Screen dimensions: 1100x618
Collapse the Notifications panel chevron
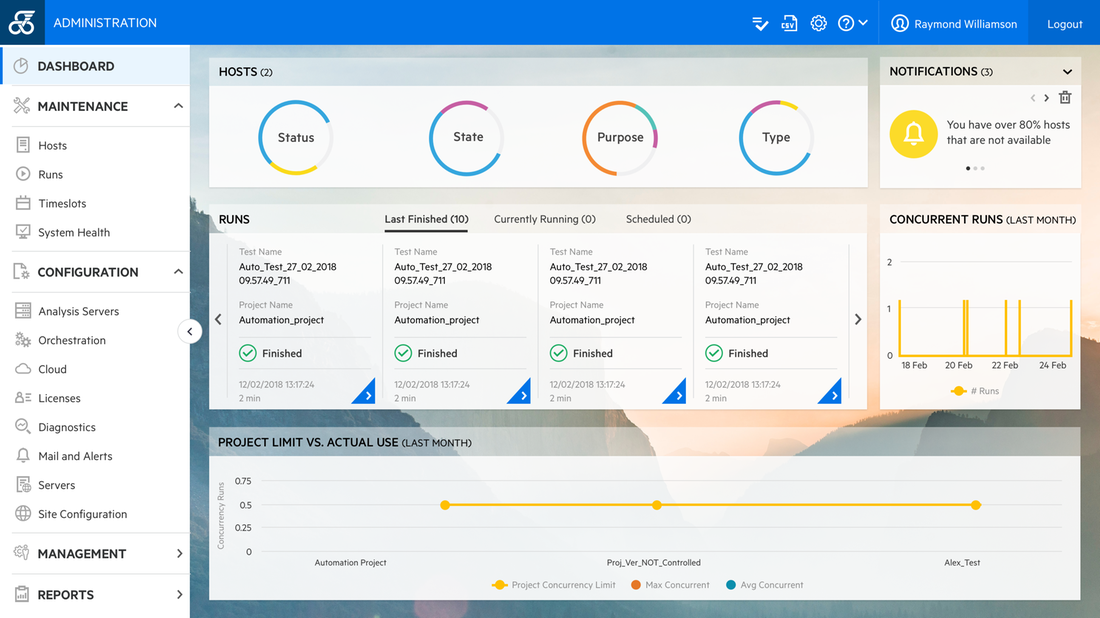1067,71
